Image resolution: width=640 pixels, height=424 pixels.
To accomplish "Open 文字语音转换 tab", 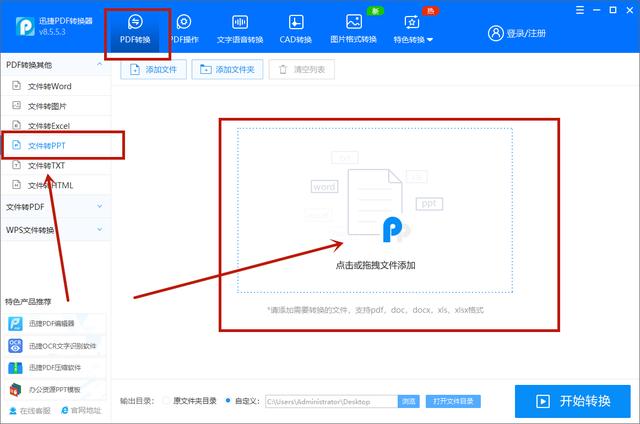I will pos(240,31).
